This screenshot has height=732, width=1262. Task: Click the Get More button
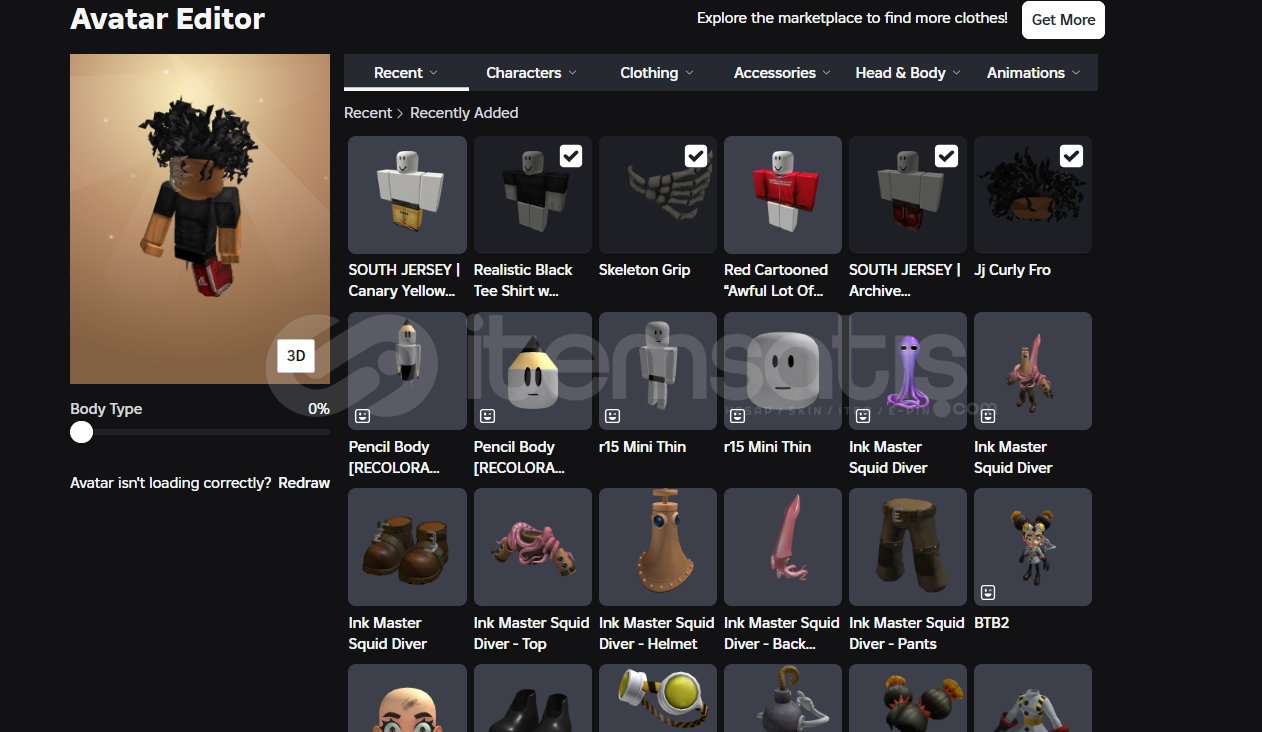point(1063,20)
